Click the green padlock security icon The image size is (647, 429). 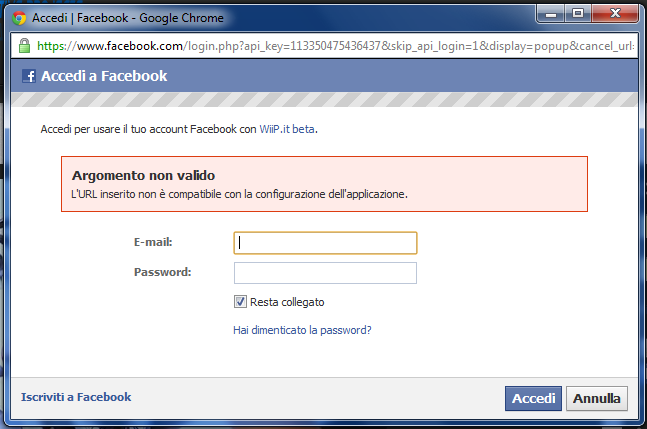[x=24, y=46]
